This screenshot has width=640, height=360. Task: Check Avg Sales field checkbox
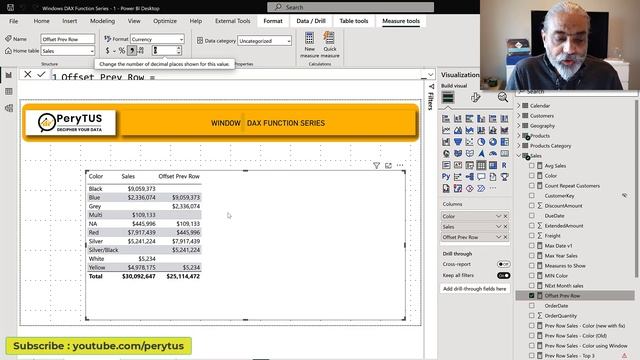pyautogui.click(x=531, y=166)
